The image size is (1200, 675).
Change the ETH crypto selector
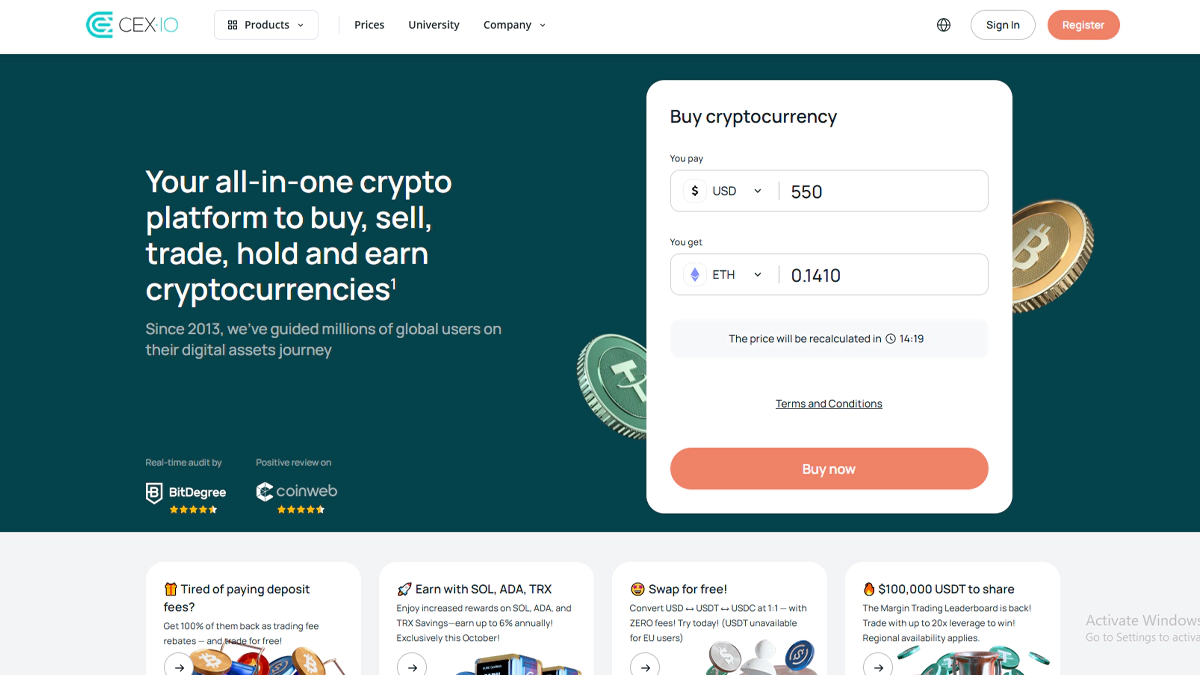724,275
